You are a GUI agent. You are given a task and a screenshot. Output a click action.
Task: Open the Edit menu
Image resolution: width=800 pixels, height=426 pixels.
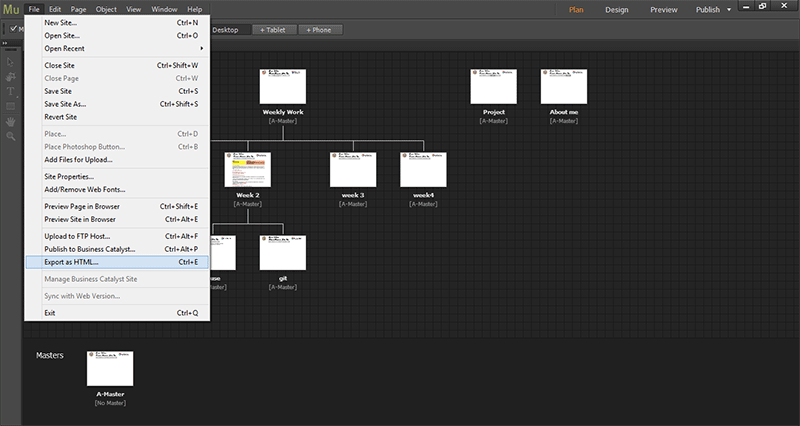[x=55, y=9]
